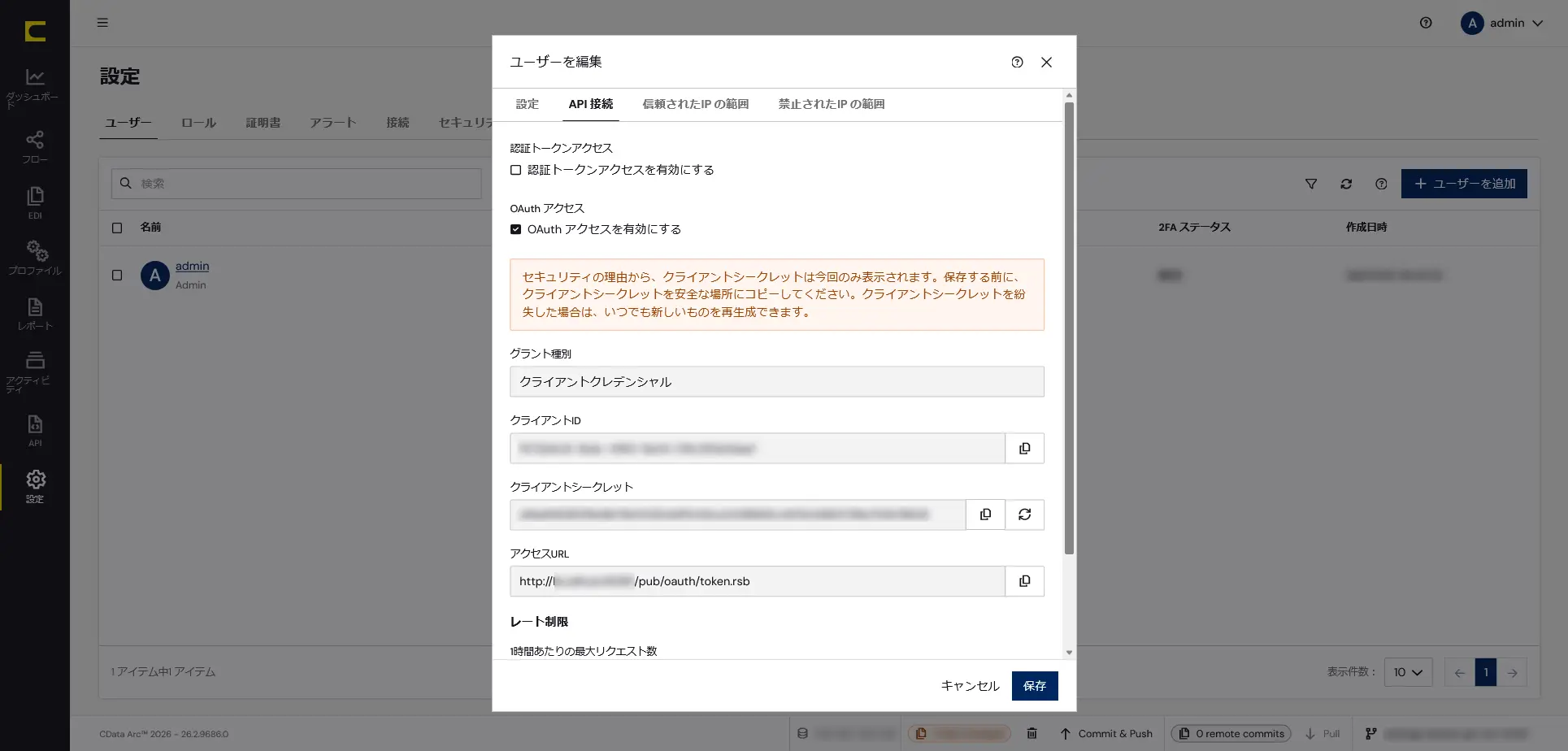Go to pagination page 1
Viewport: 1568px width, 751px height.
tap(1485, 672)
